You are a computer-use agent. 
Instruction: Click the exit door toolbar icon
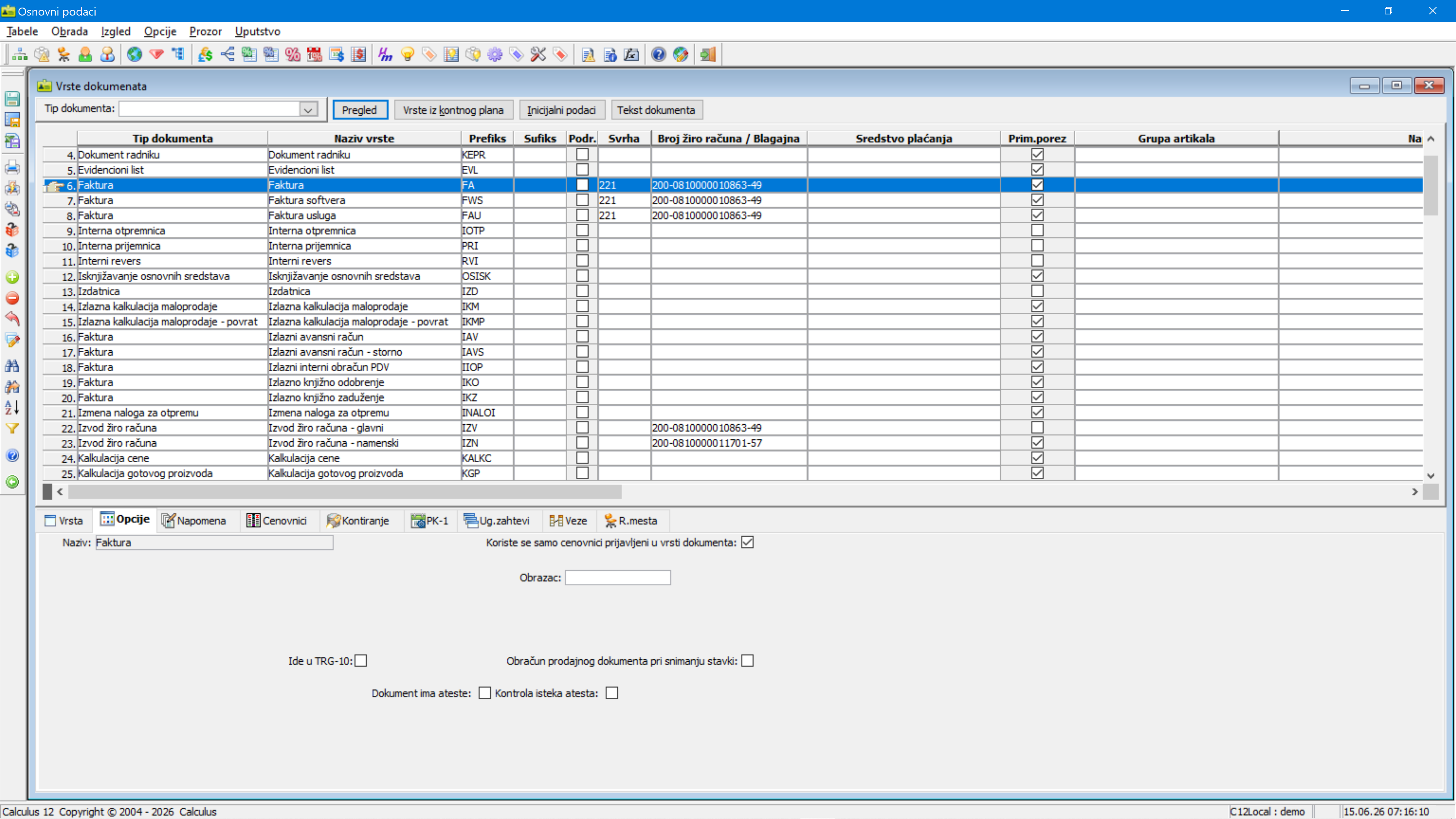point(708,54)
